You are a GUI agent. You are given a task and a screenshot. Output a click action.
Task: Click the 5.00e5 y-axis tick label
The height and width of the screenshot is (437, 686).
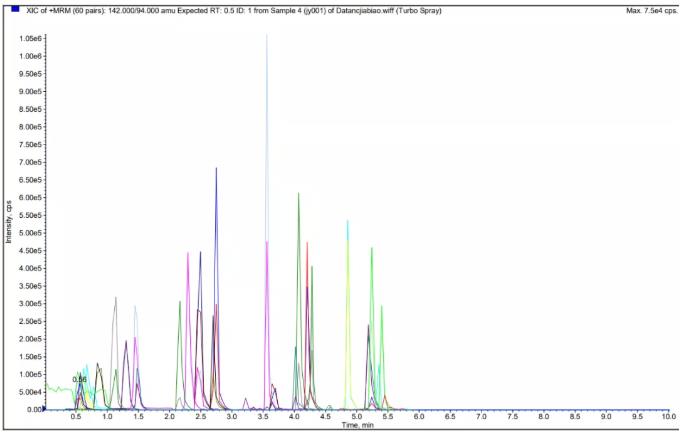pyautogui.click(x=26, y=233)
